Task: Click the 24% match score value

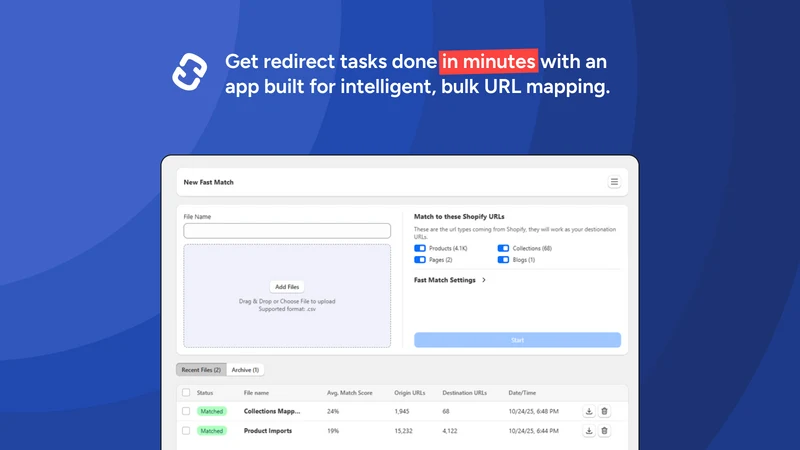Action: (x=333, y=411)
